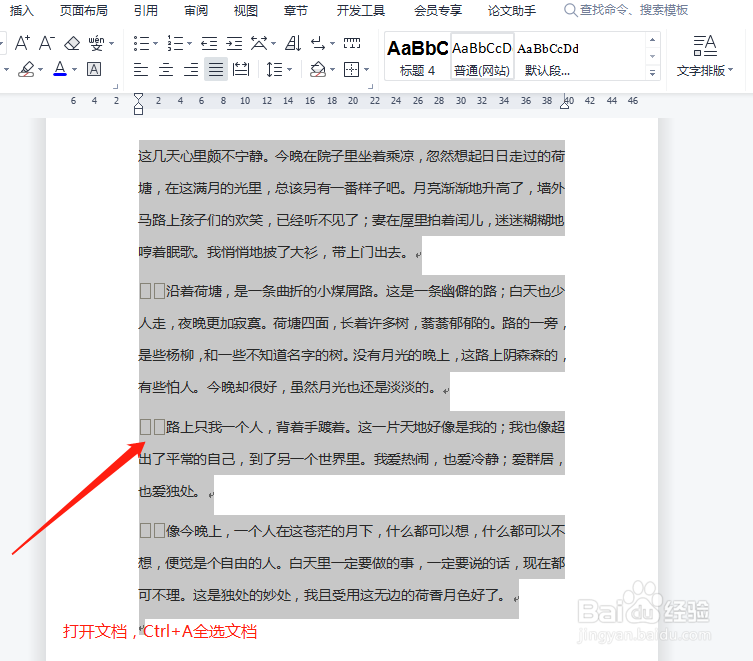Click first-line indent marker on ruler

[138, 98]
